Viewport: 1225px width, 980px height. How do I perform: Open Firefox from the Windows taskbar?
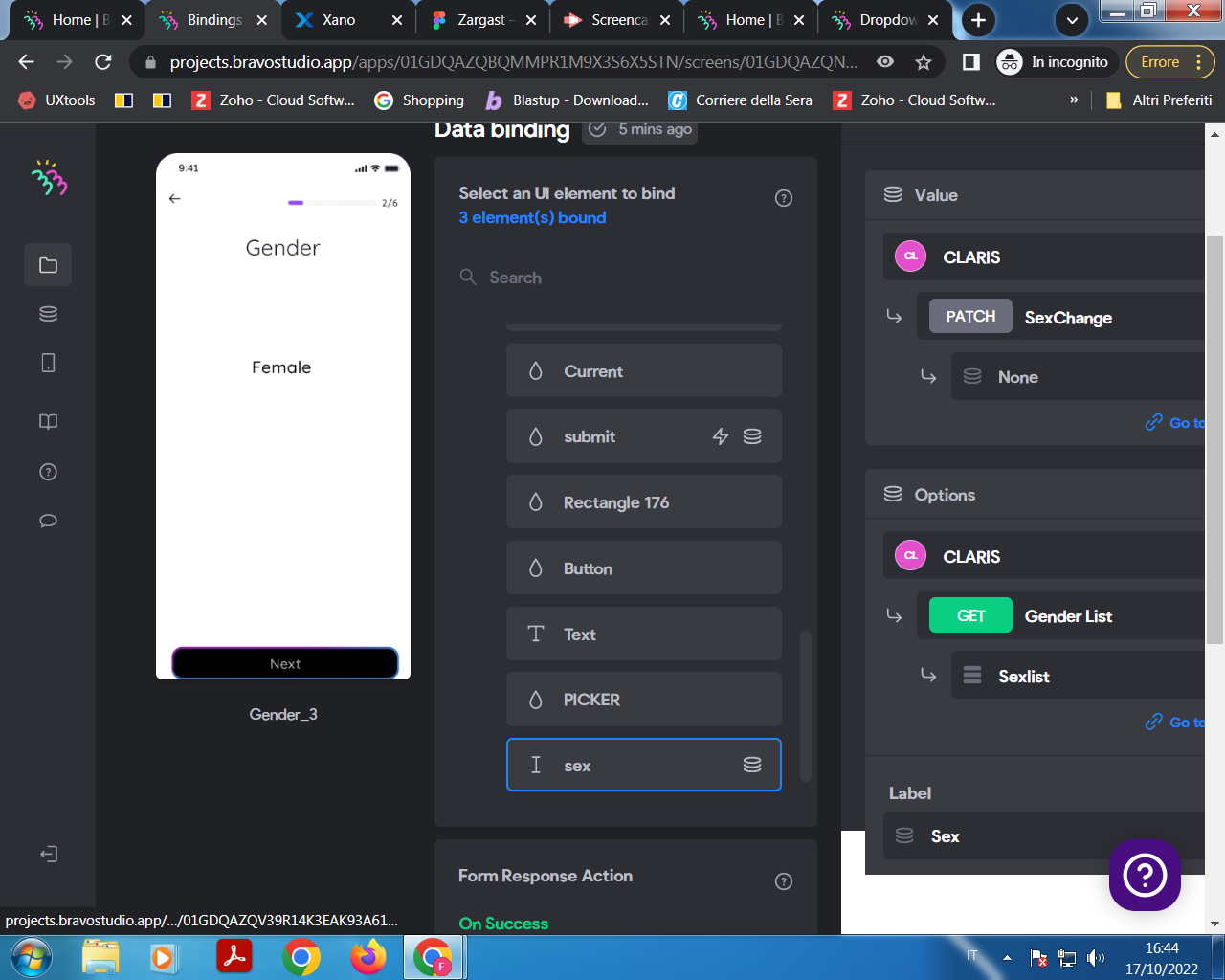pos(368,957)
